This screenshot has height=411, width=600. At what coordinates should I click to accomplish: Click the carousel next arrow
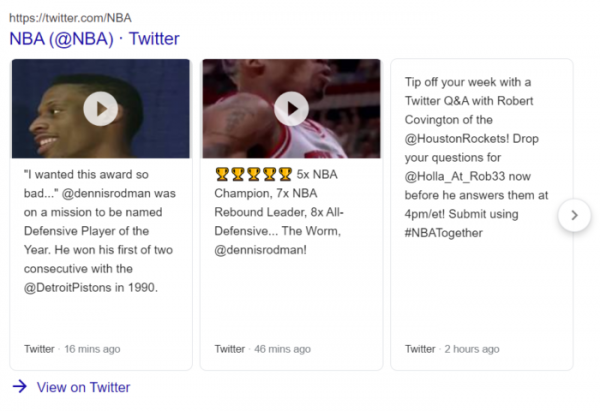(574, 214)
